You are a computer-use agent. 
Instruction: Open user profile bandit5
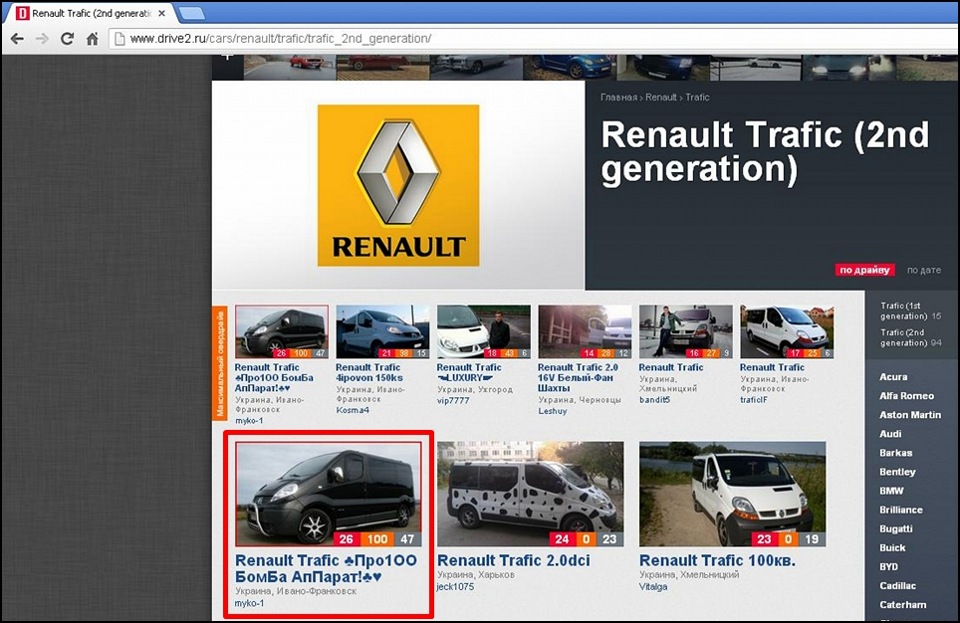coord(654,400)
